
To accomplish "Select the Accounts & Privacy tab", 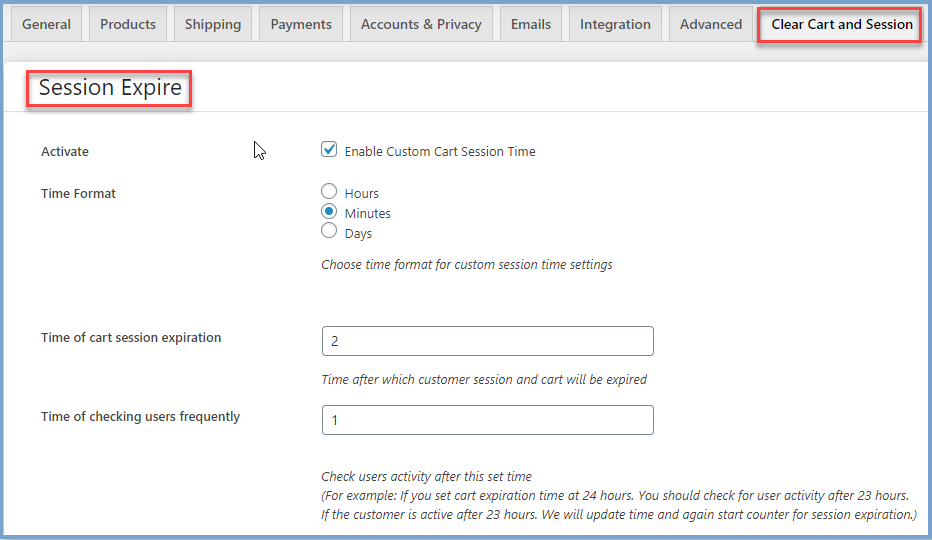I will click(x=421, y=24).
